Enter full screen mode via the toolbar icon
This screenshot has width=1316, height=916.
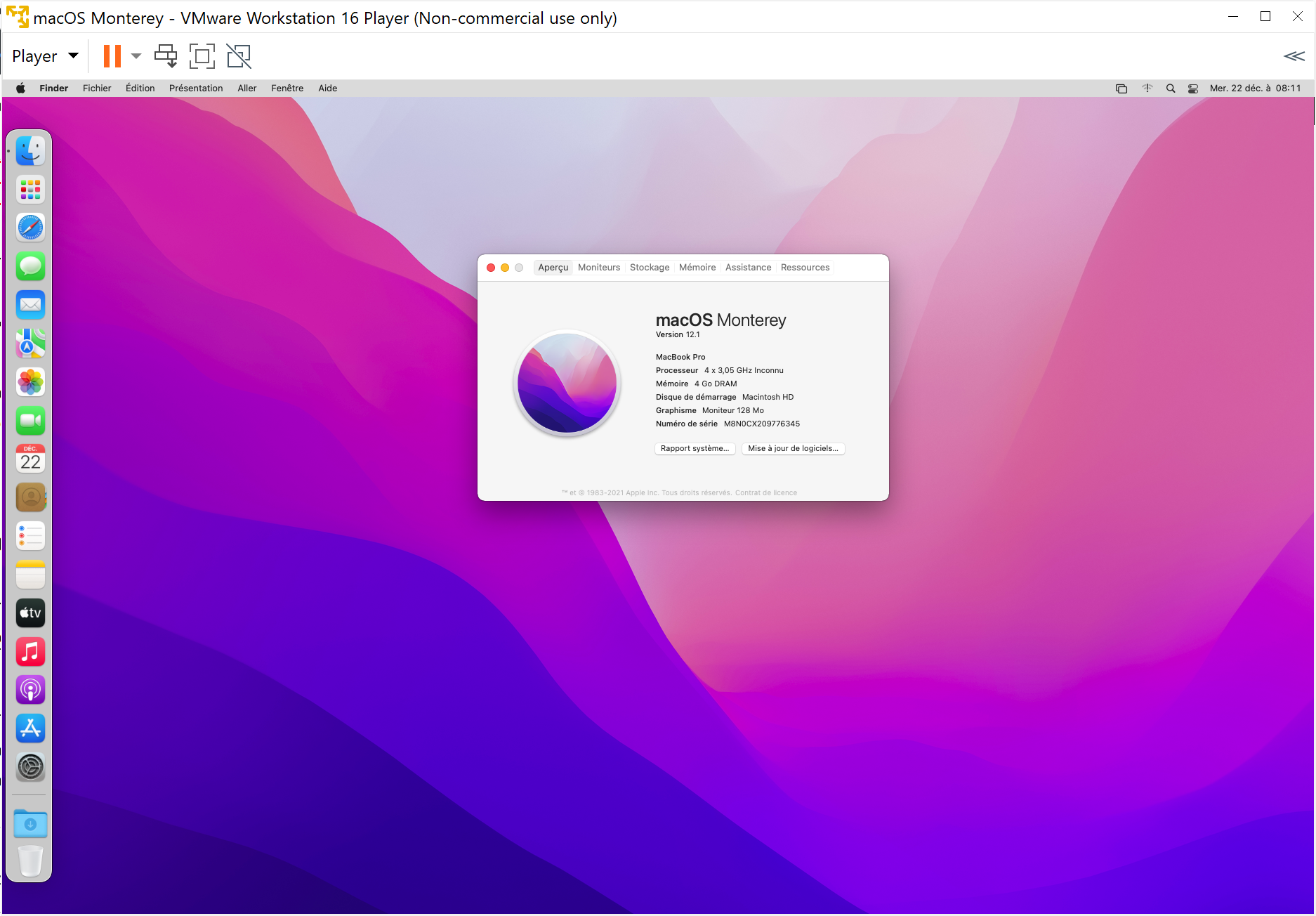(202, 55)
